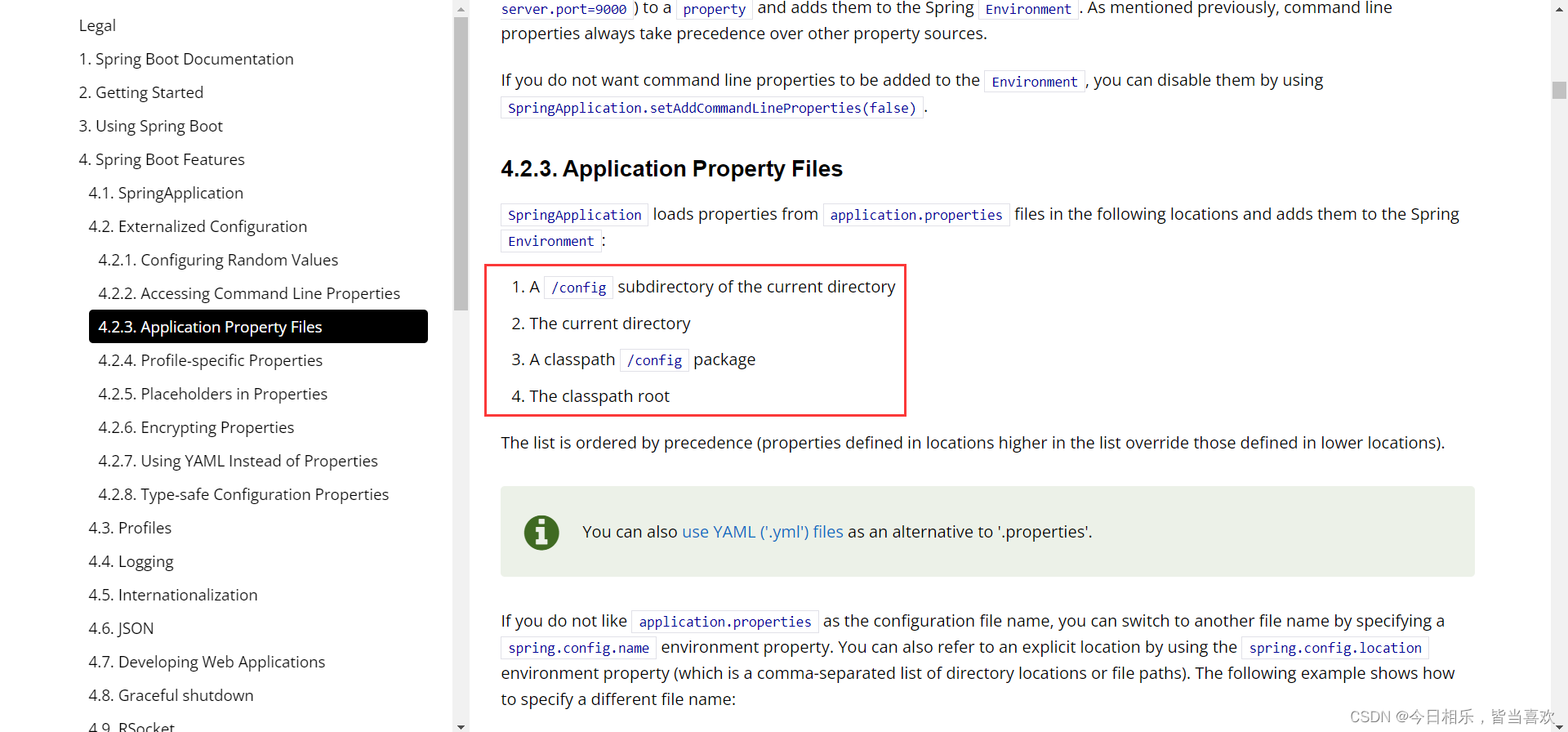Jump to 4.2.1. Configuring Random Values
Viewport: 1568px width, 732px height.
tap(218, 260)
